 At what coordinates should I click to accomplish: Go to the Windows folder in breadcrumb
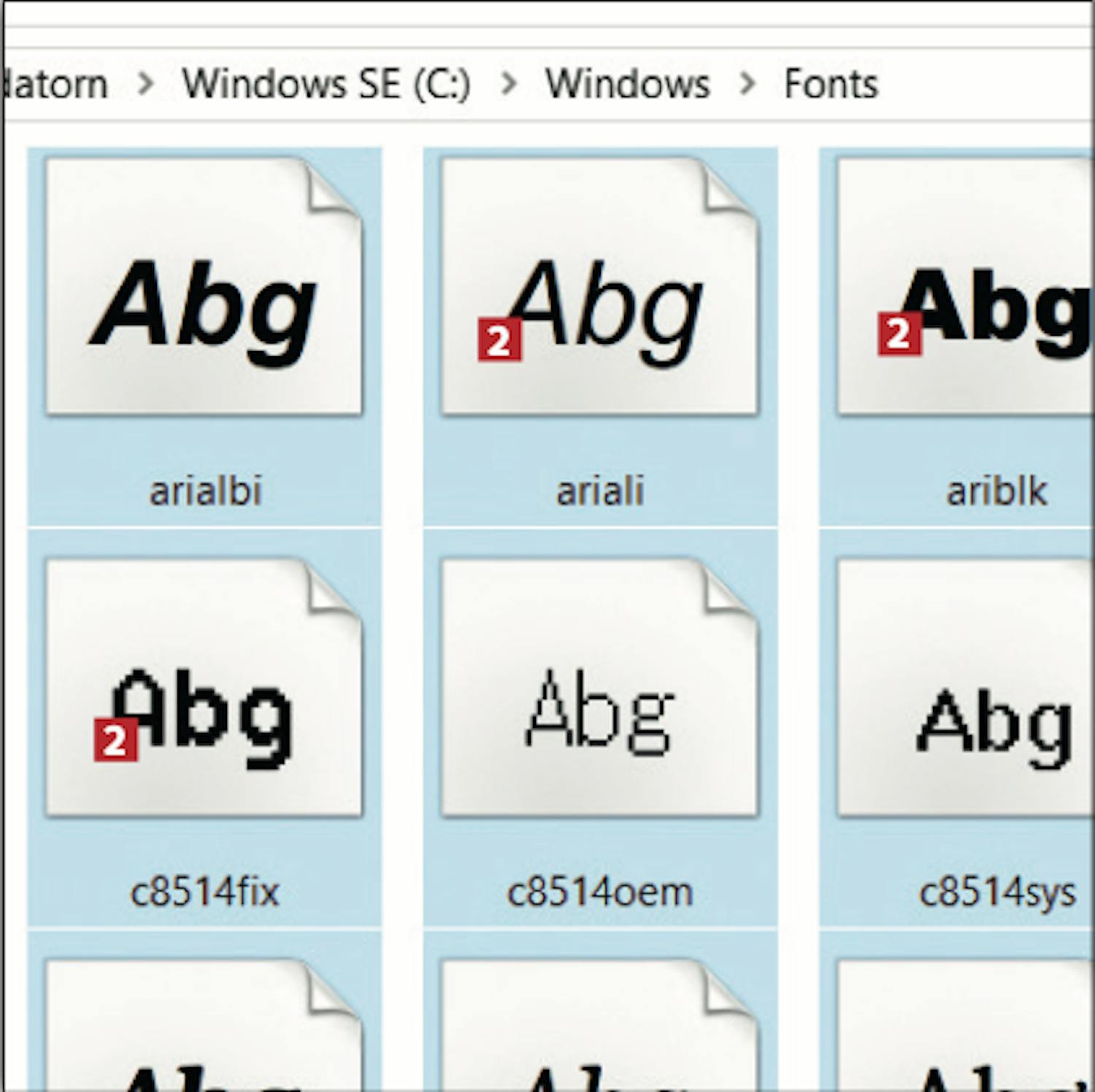628,84
